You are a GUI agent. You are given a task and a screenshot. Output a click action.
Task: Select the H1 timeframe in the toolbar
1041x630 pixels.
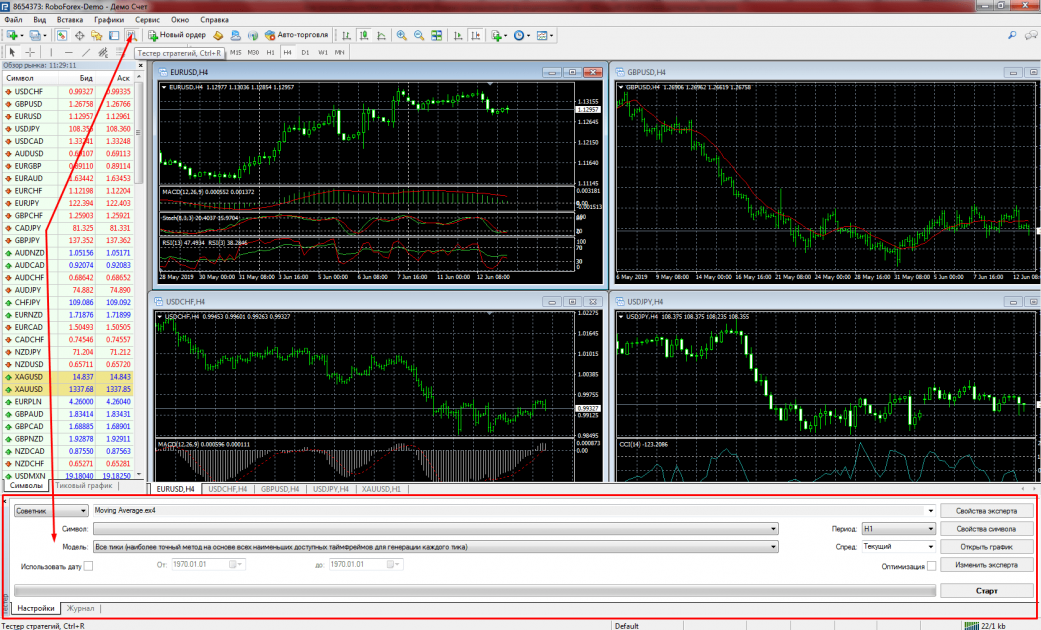tap(271, 52)
